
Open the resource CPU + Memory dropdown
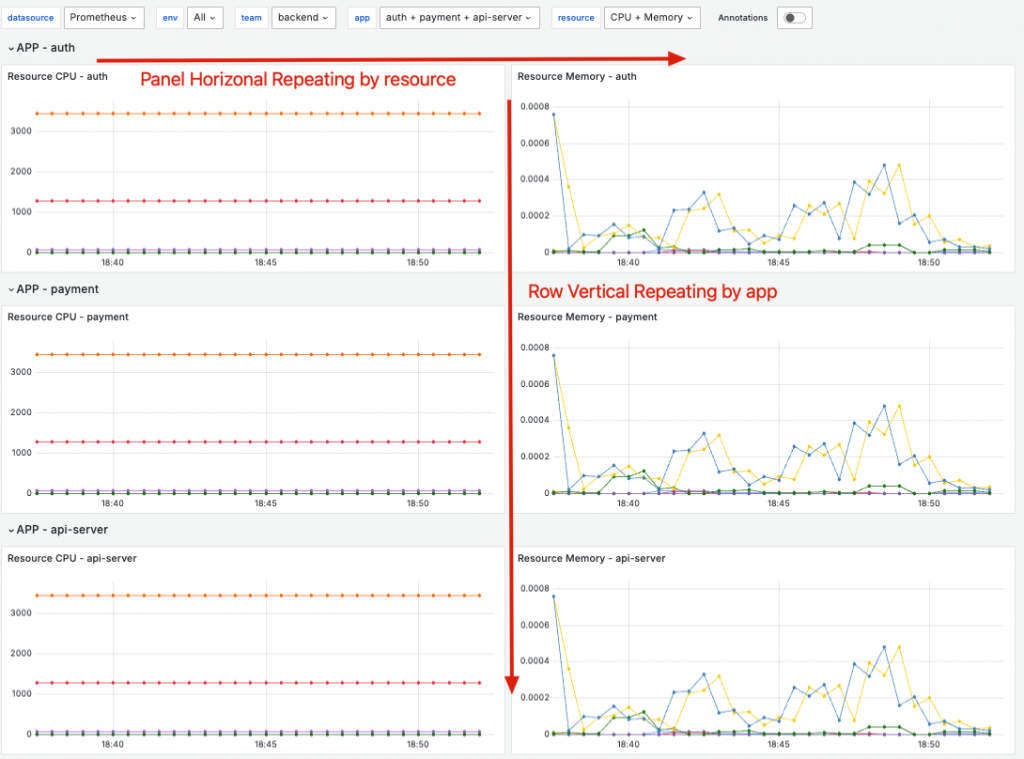[652, 18]
